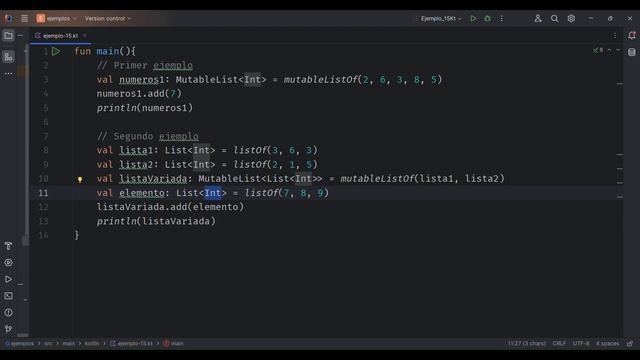The image size is (640, 360).
Task: Click line number 11 in the gutter
Action: point(43,193)
